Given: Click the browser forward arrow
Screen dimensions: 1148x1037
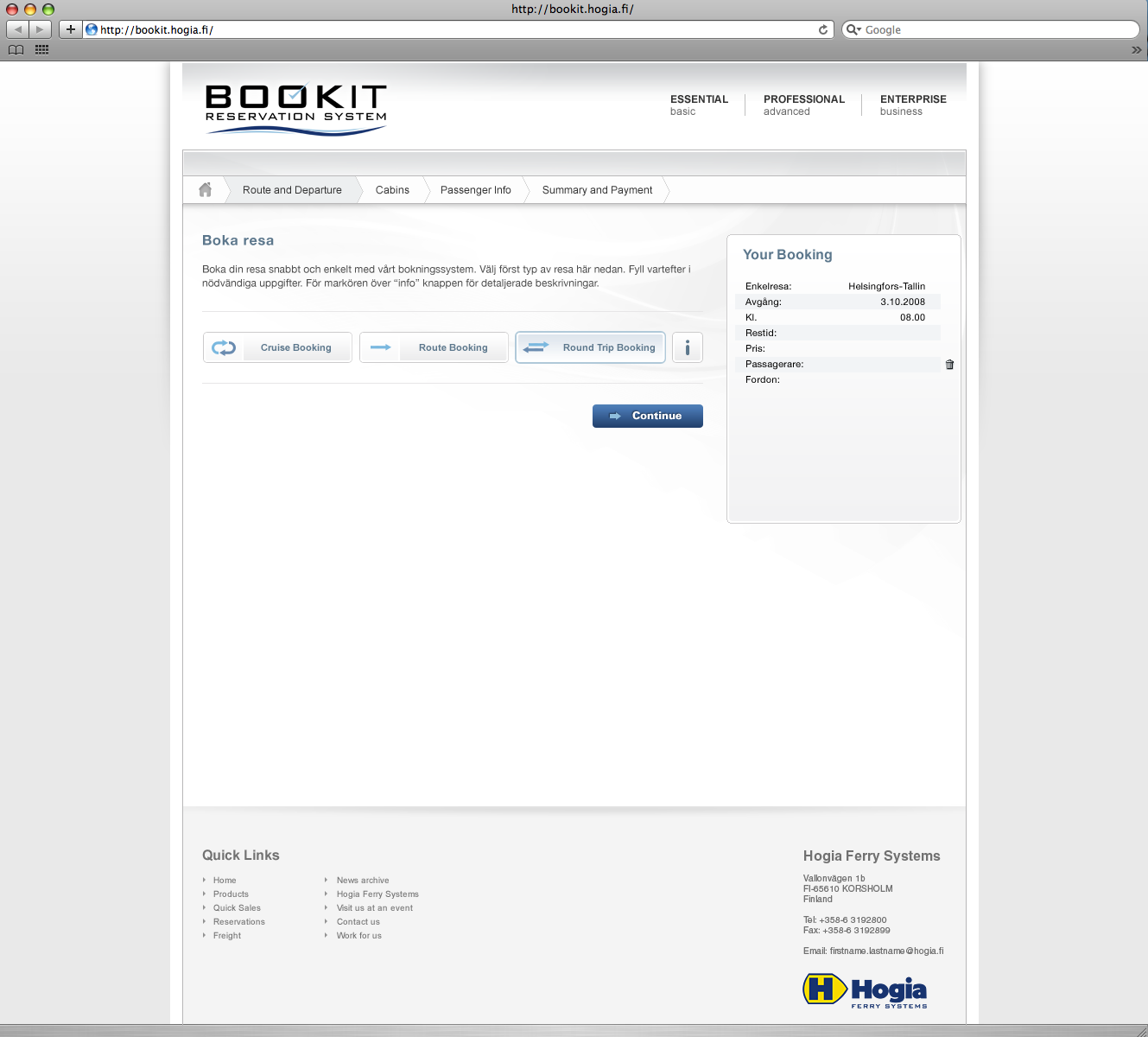Looking at the screenshot, I should tap(40, 29).
